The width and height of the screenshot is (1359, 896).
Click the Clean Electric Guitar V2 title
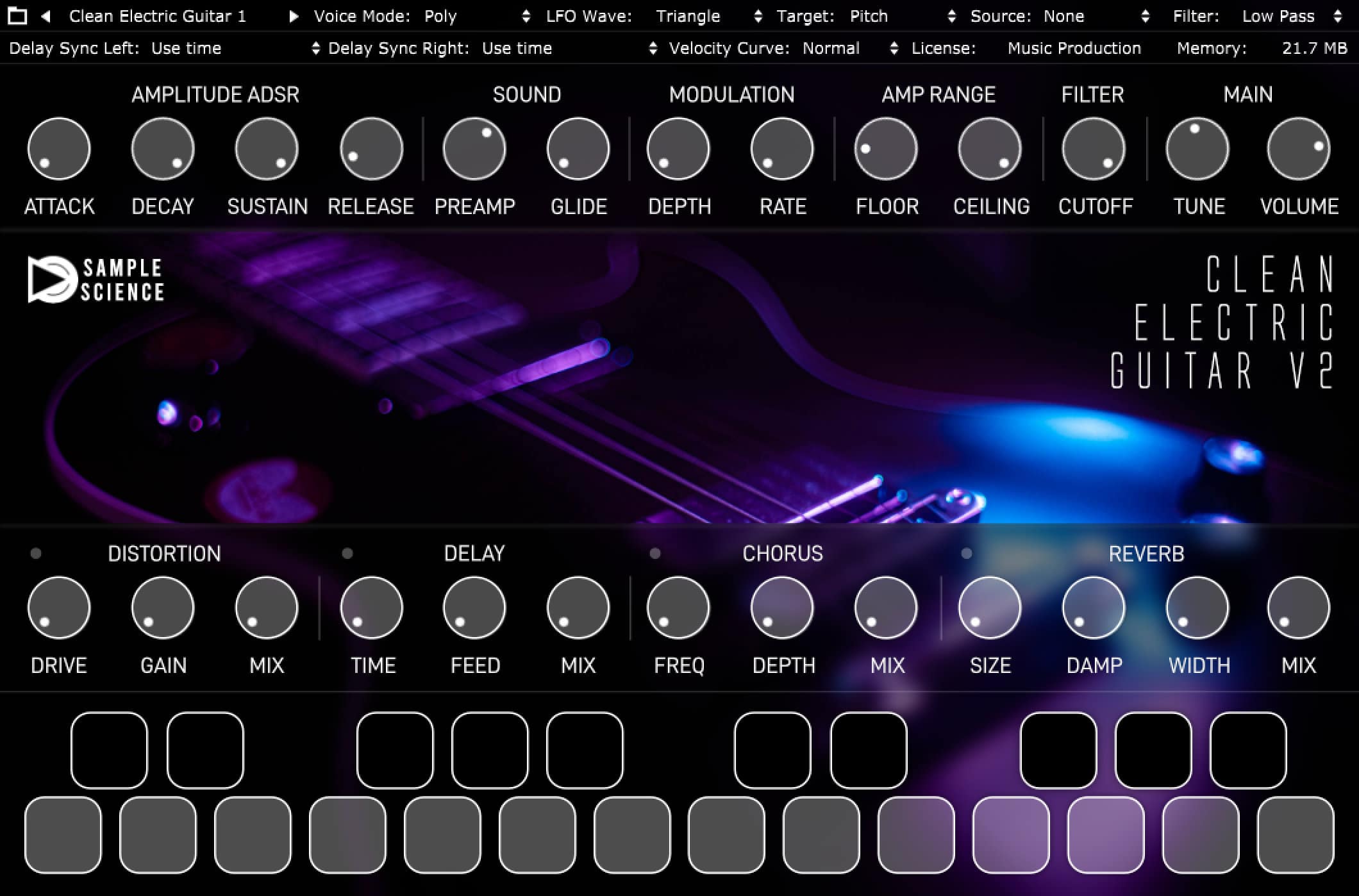click(x=1222, y=322)
